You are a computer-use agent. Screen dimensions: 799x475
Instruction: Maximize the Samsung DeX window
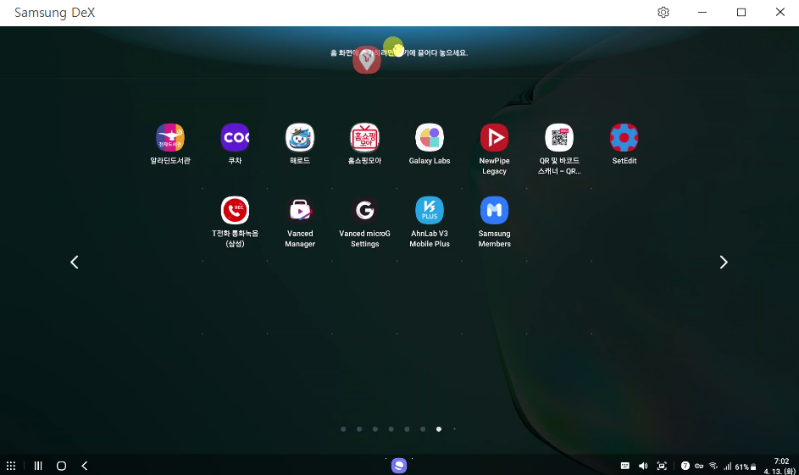tap(741, 12)
